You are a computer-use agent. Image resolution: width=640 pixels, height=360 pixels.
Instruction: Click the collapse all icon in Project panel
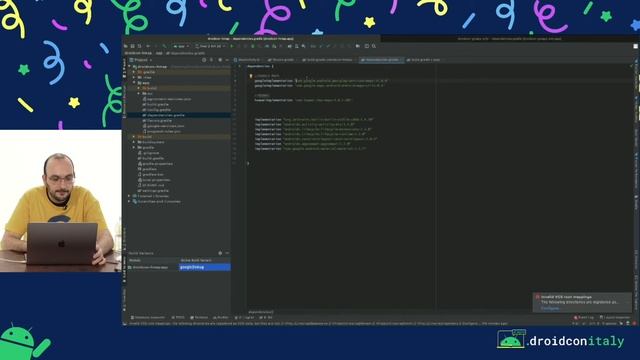(x=211, y=60)
